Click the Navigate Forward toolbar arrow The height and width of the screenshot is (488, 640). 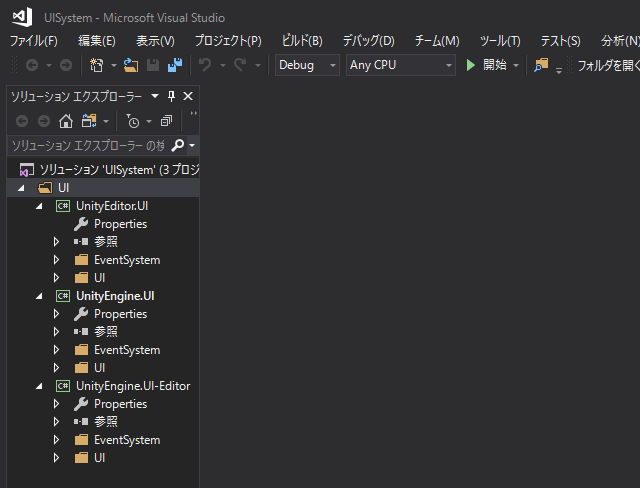pyautogui.click(x=66, y=65)
